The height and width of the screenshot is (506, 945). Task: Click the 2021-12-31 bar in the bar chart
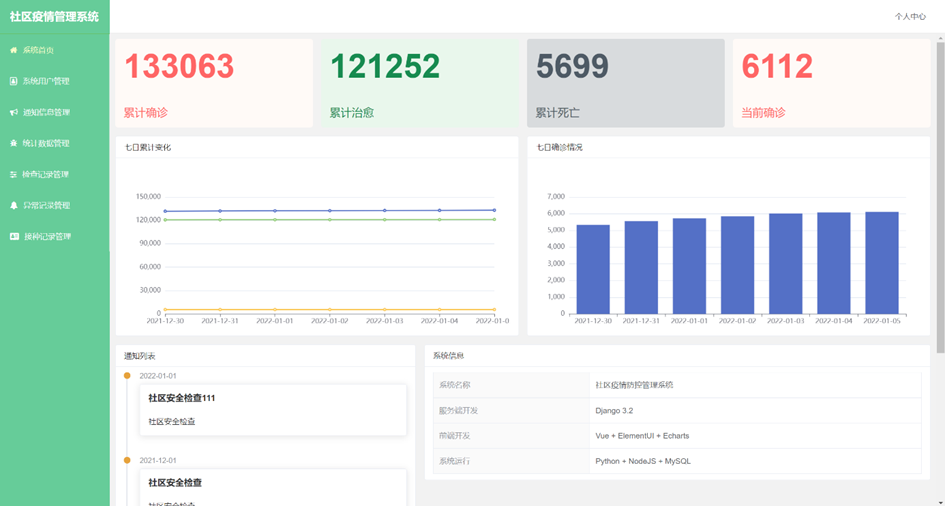[641, 267]
